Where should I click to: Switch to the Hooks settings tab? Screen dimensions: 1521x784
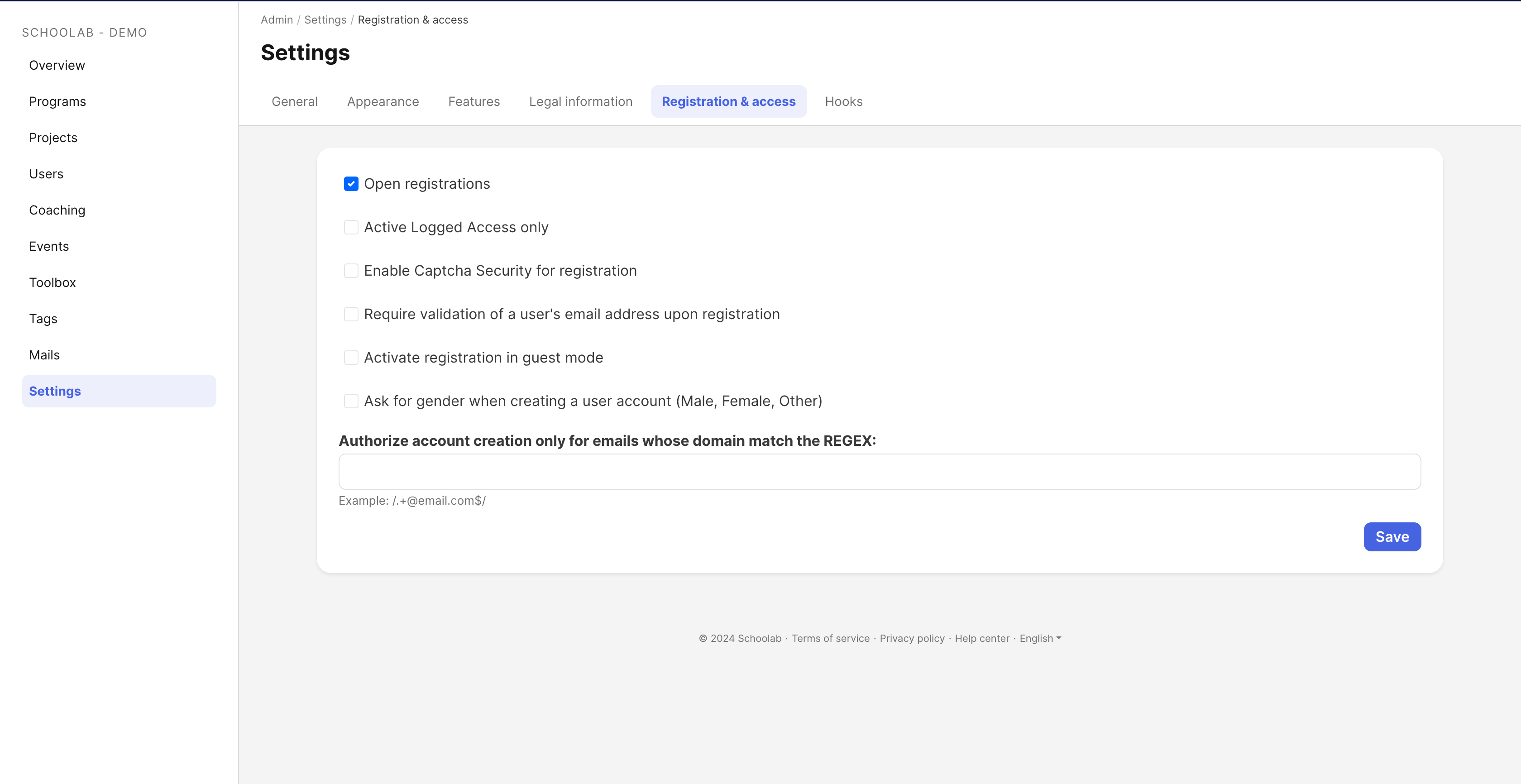click(x=843, y=101)
